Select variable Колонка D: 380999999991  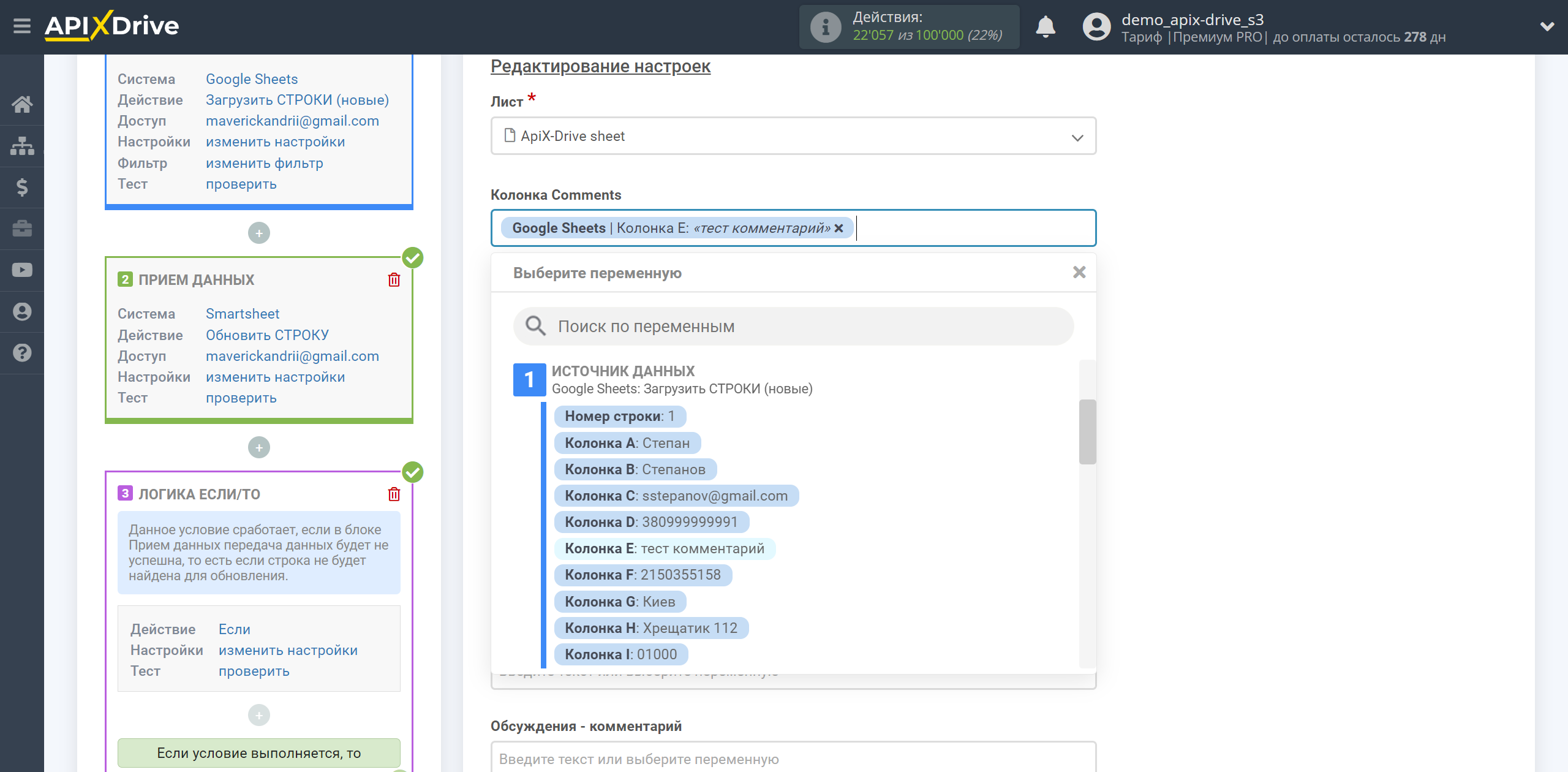click(651, 522)
